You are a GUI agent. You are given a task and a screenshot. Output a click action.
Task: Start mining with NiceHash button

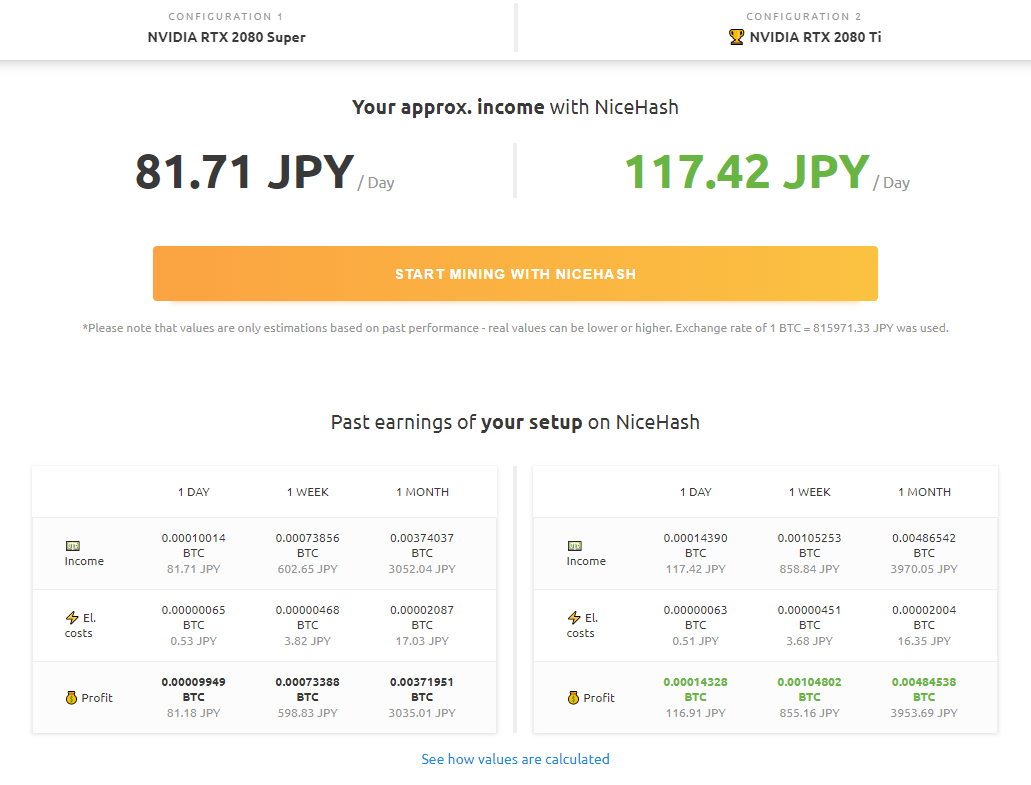click(x=516, y=274)
